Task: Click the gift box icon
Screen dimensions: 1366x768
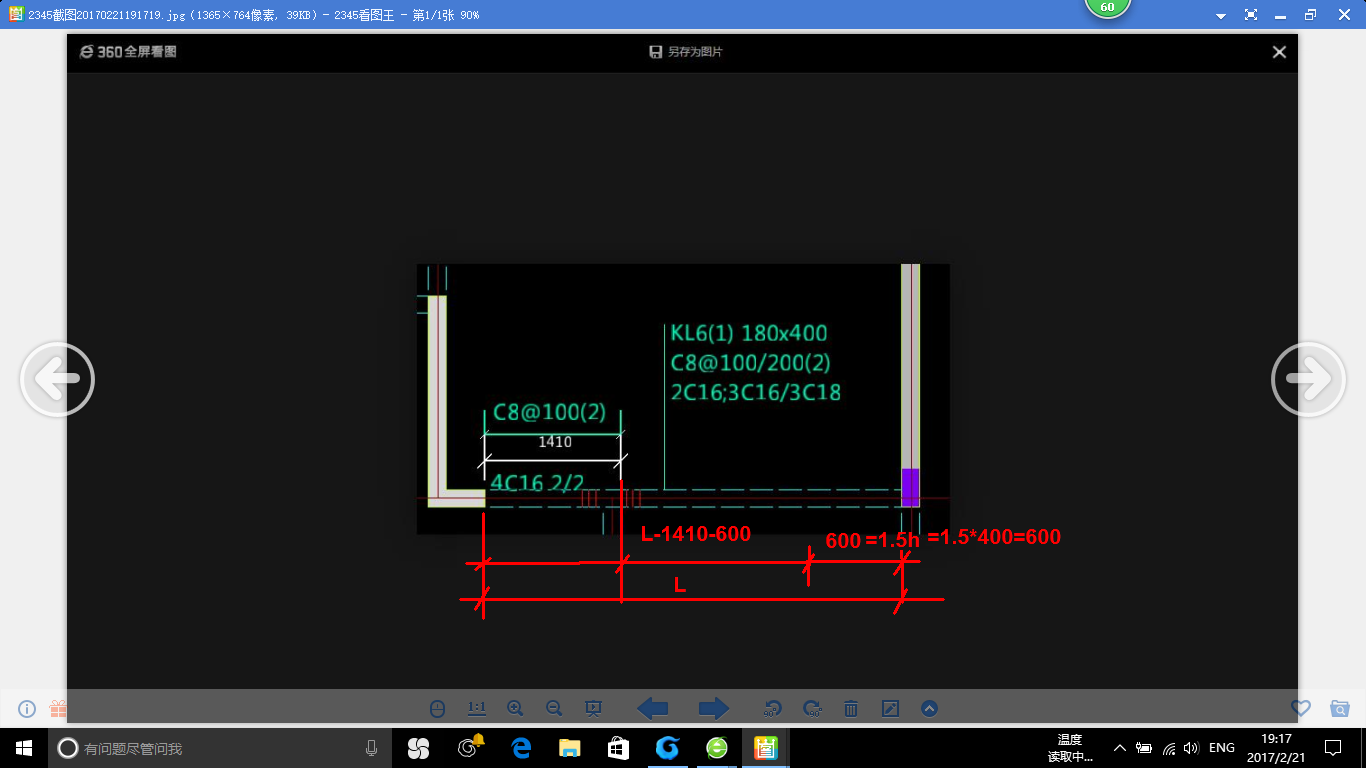Action: (x=58, y=709)
